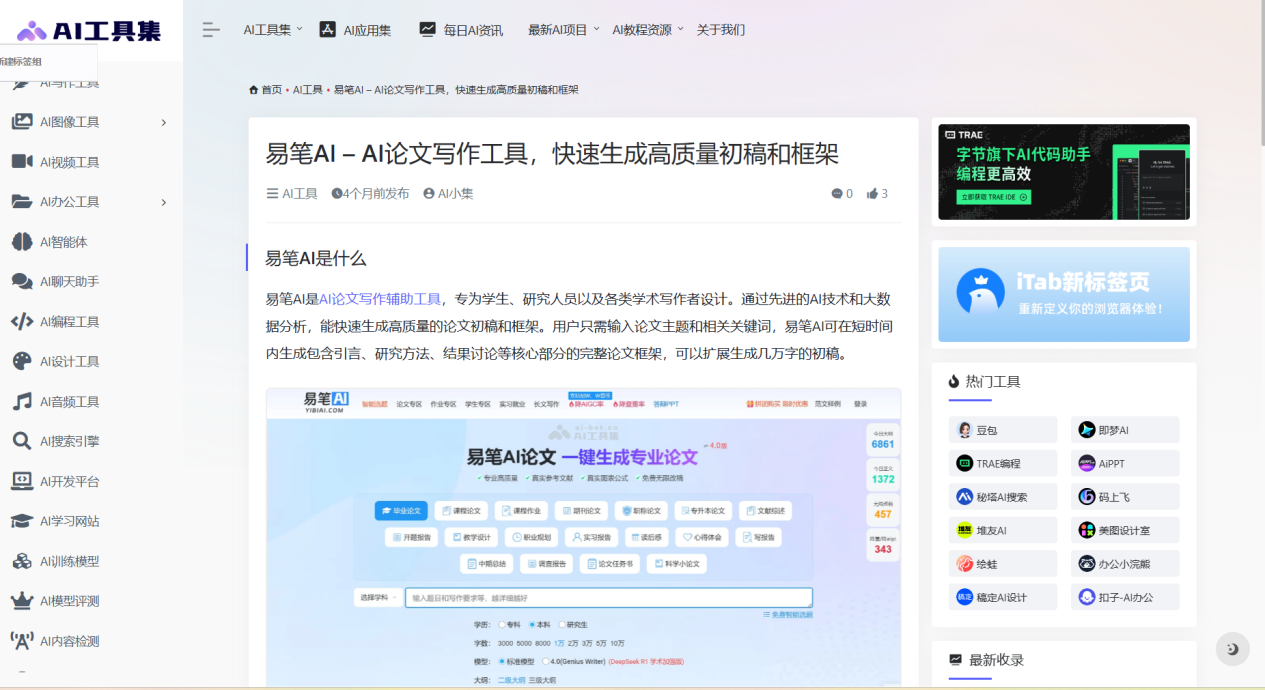This screenshot has height=690, width=1265.
Task: Click the TRAE AI代码助手 banner ad
Action: point(1064,172)
